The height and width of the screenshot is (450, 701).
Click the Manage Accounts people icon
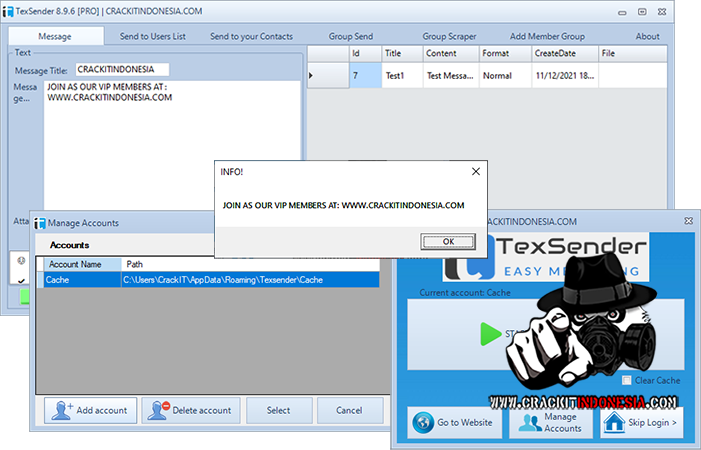click(x=529, y=423)
